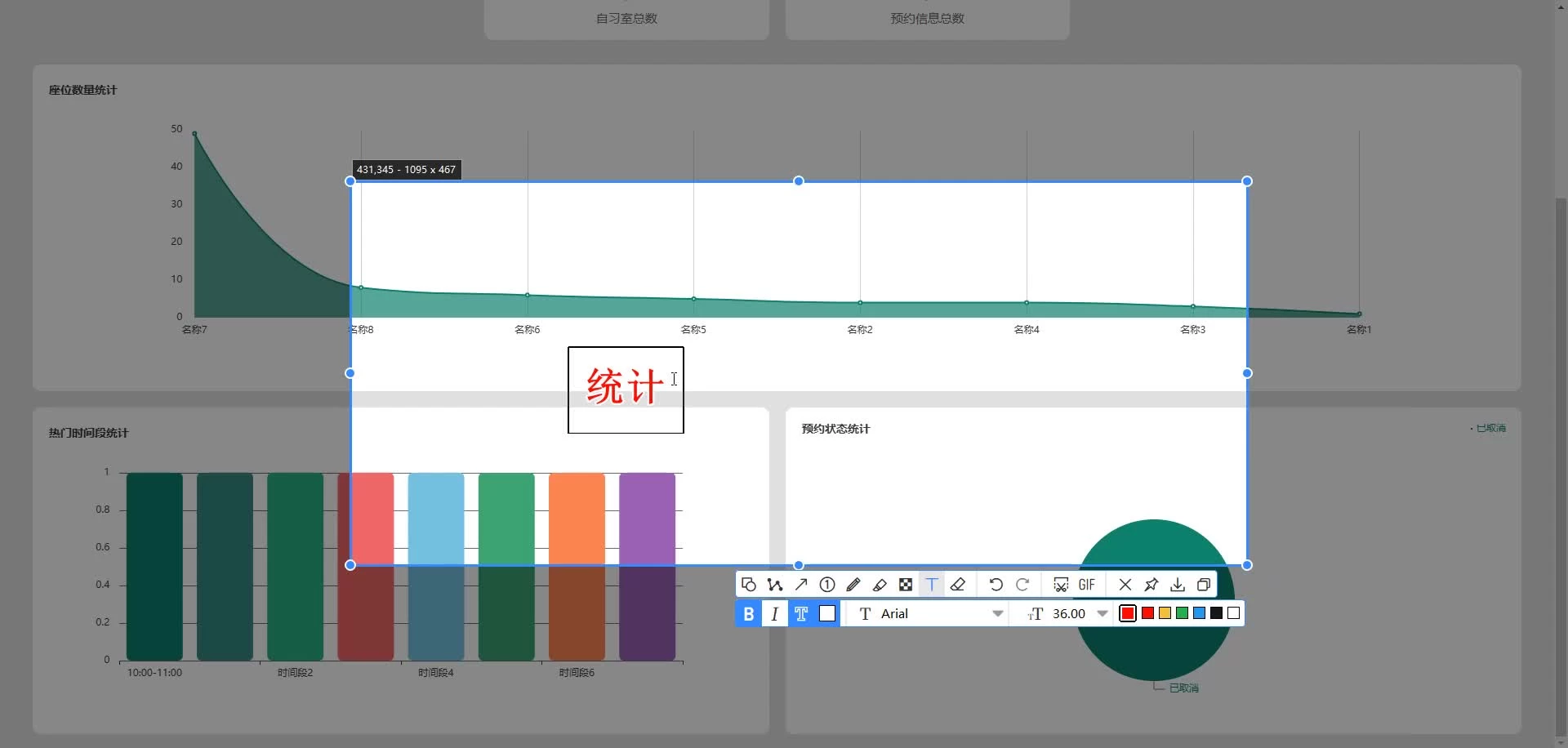Click the 名称7 axis label
The width and height of the screenshot is (1568, 748).
(194, 329)
